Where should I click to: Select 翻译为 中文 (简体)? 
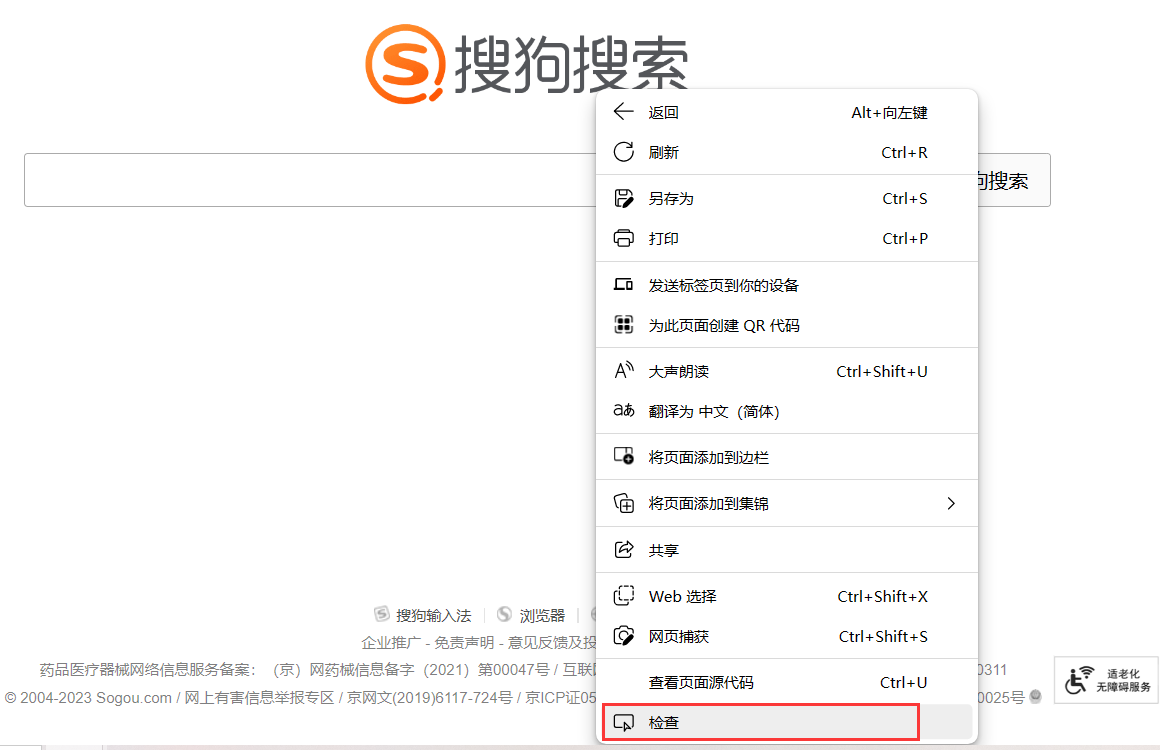(786, 411)
